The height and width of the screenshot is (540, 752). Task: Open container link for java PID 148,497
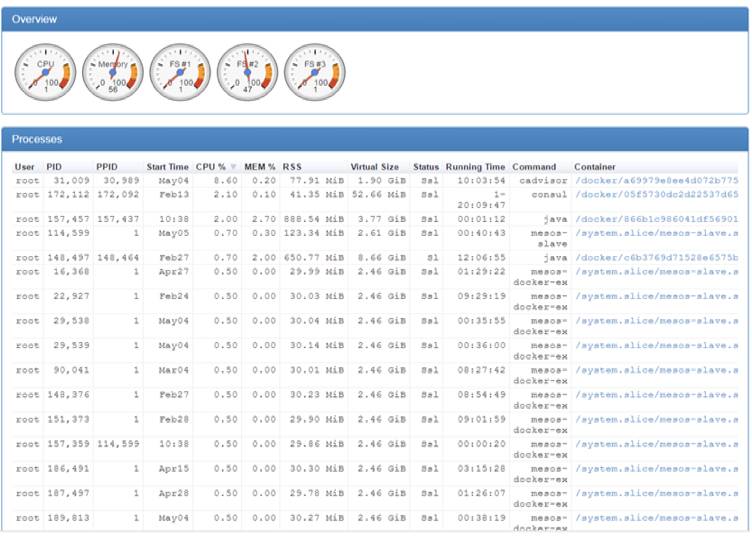pyautogui.click(x=657, y=258)
